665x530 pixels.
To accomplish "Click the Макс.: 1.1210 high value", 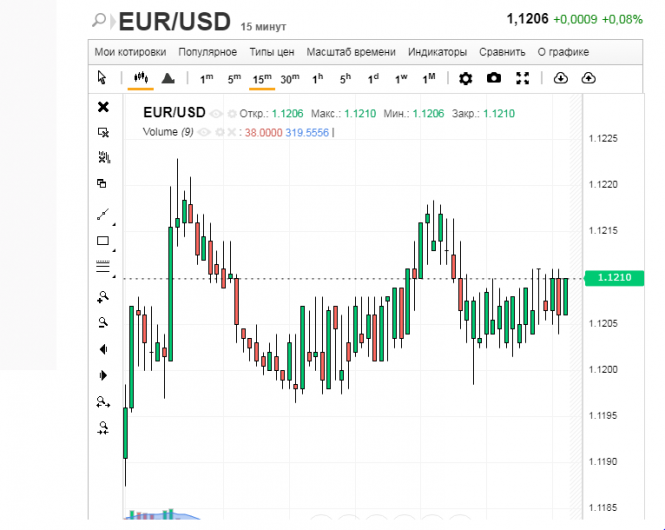I will (x=344, y=114).
